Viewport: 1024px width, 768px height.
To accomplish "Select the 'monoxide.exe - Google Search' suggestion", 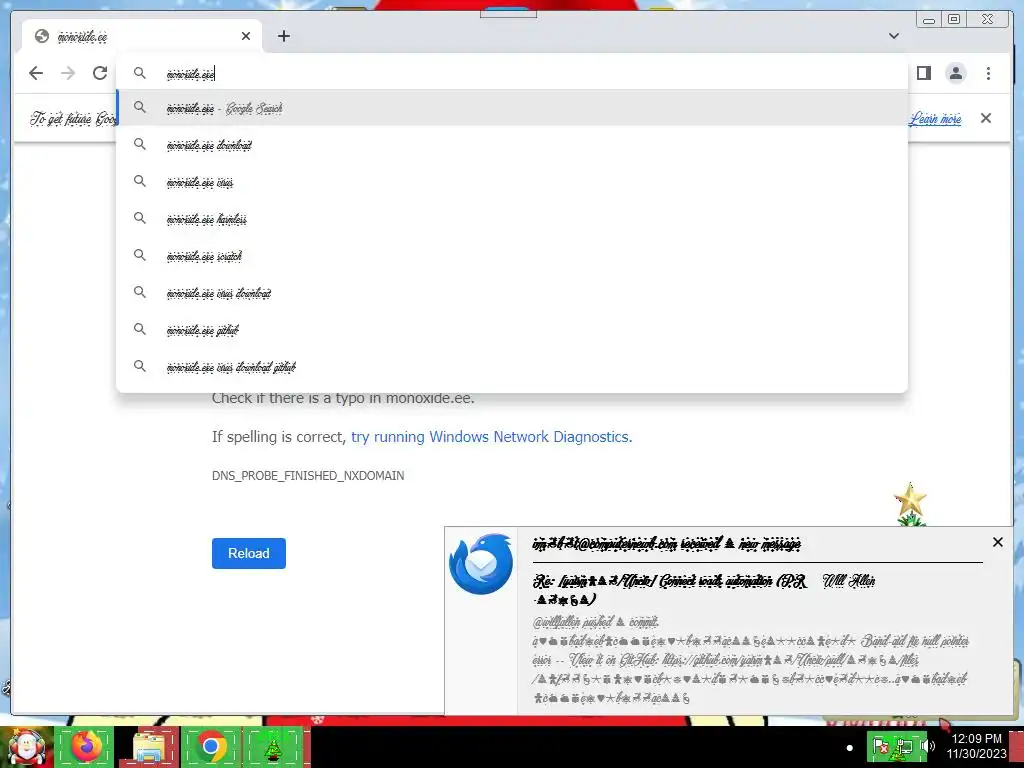I will (x=512, y=108).
